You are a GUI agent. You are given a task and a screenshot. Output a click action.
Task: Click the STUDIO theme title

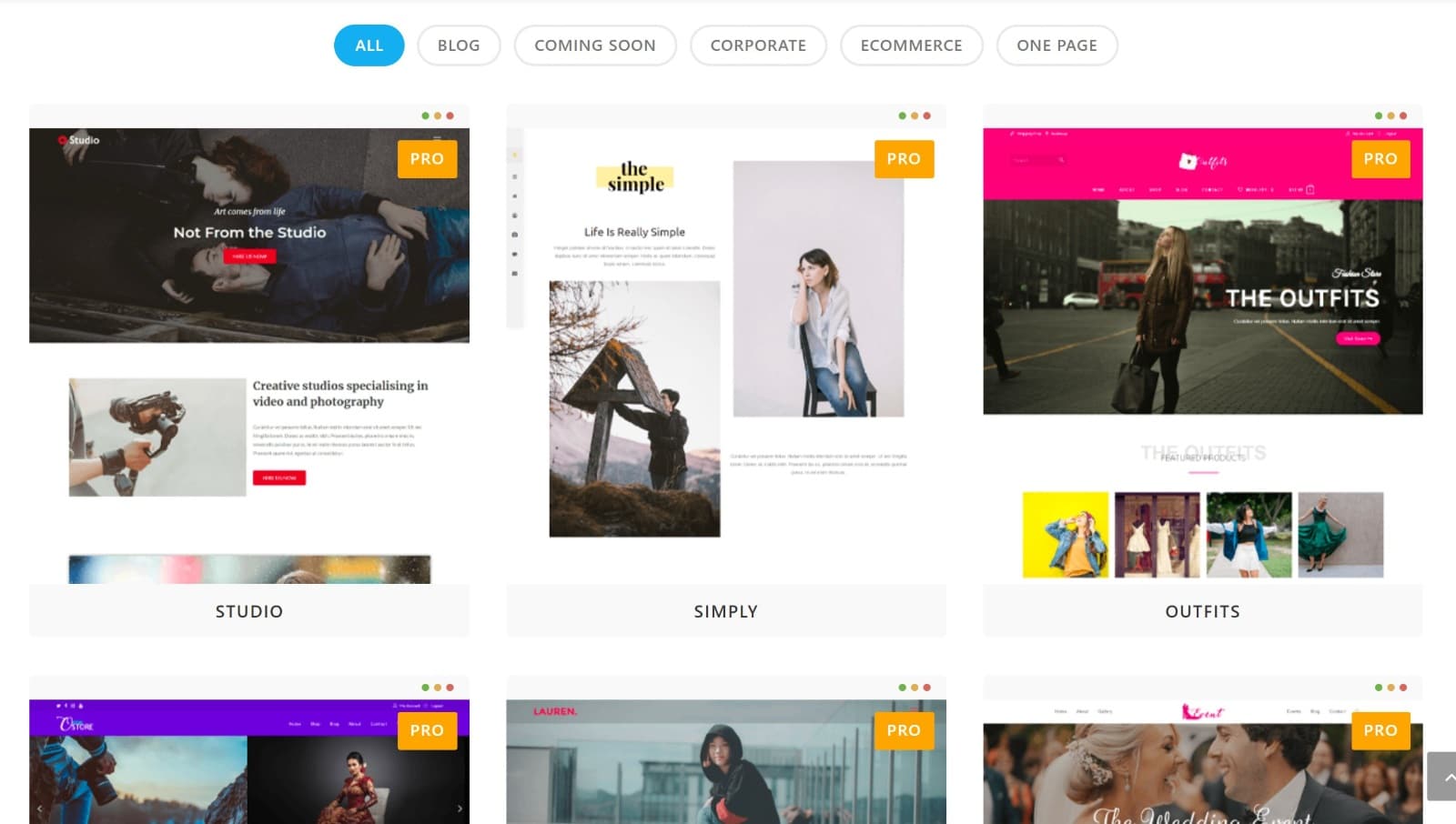(x=249, y=611)
